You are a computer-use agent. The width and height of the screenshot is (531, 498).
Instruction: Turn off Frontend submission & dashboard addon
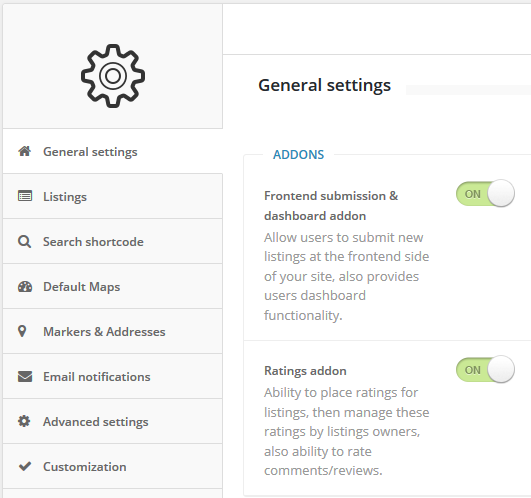pyautogui.click(x=485, y=194)
